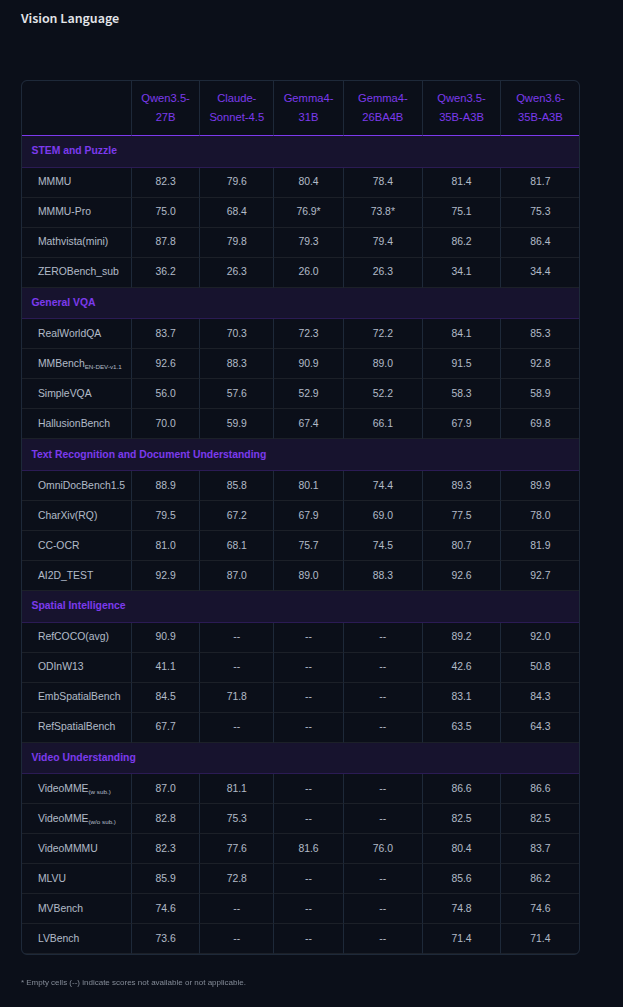Click the 81.9 score in CC-OCR row
Viewport: 623px width, 1007px height.
click(540, 545)
